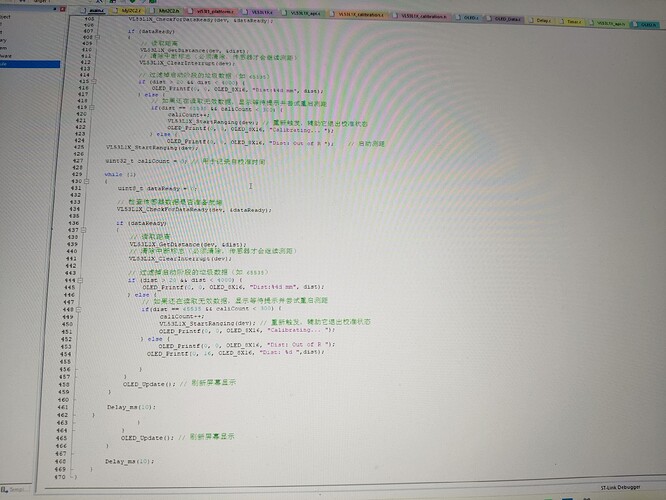Viewport: 666px width, 500px height.
Task: Switch to the OLED_Data.c tab
Action: click(x=504, y=19)
